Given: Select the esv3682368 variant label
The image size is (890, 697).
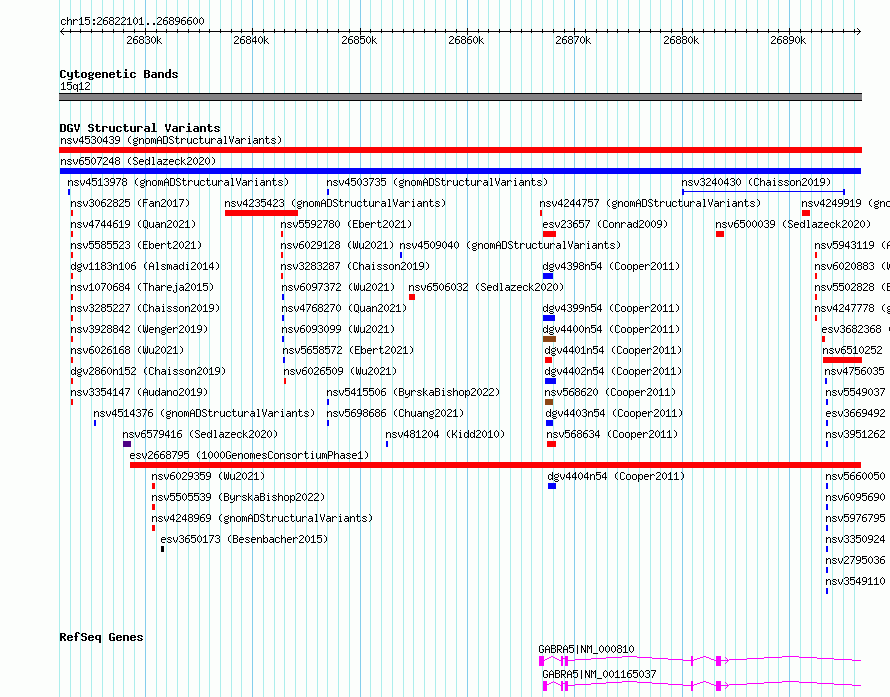Looking at the screenshot, I should [851, 329].
